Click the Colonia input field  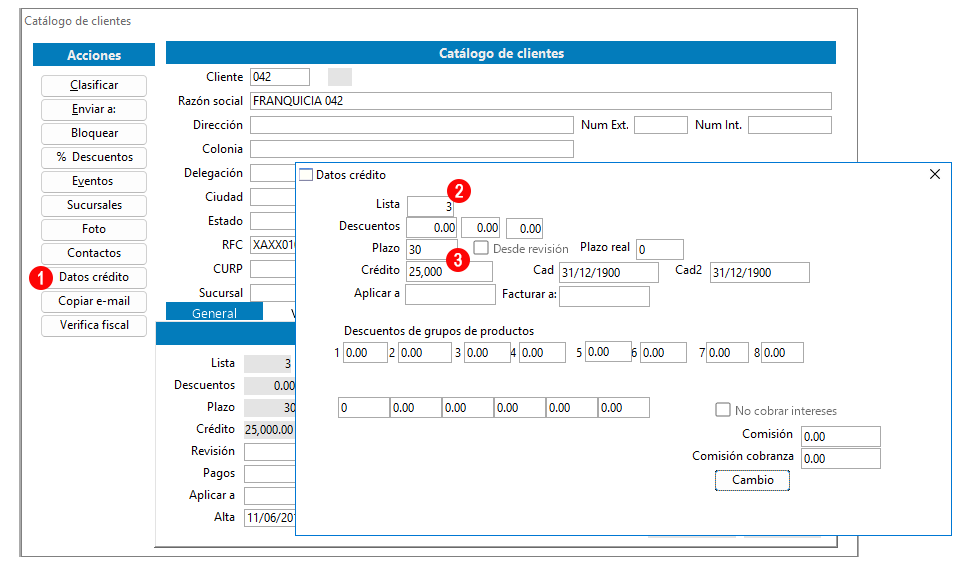[x=412, y=149]
